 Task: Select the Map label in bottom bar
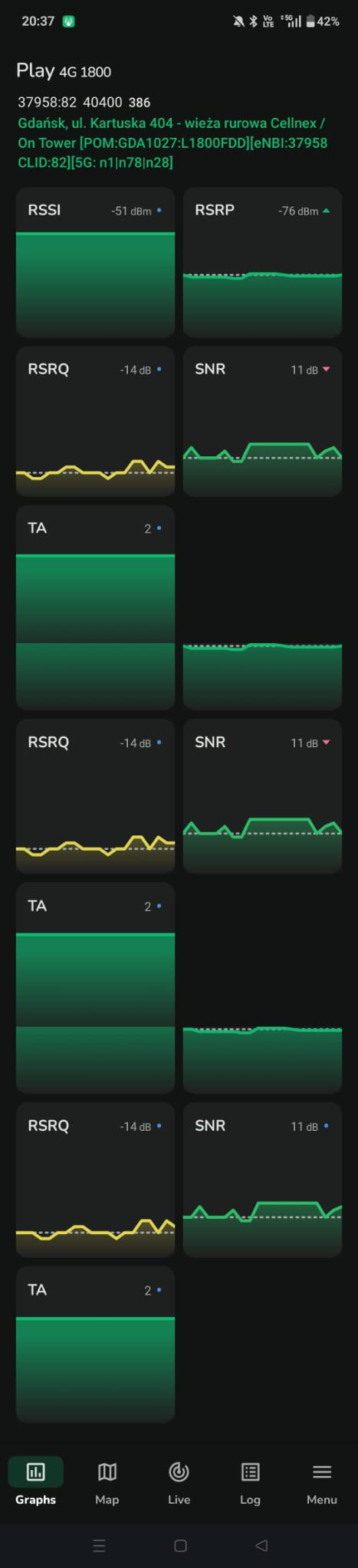point(107,1500)
